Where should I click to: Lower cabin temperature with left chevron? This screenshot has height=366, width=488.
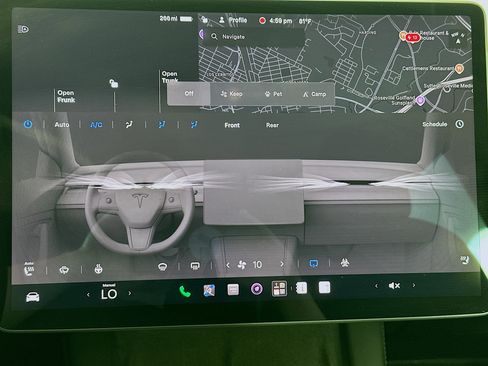click(88, 294)
